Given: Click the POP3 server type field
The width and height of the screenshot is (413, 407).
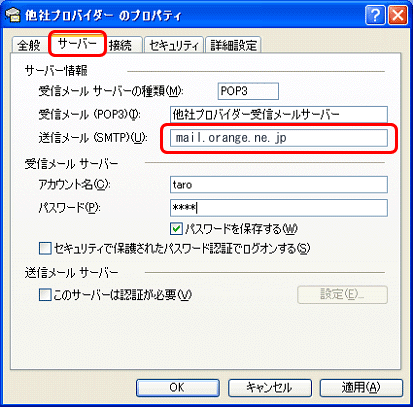Looking at the screenshot, I should point(248,91).
